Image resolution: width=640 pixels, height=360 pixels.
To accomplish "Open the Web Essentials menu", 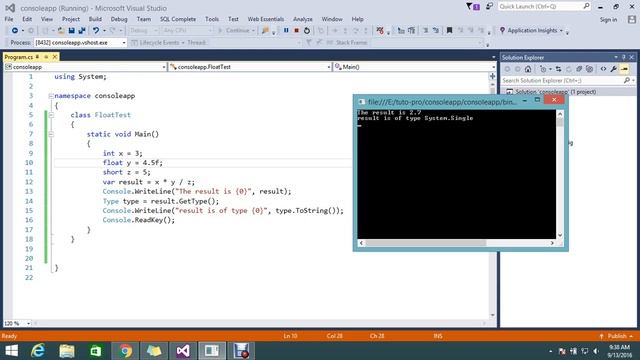I will pos(266,19).
